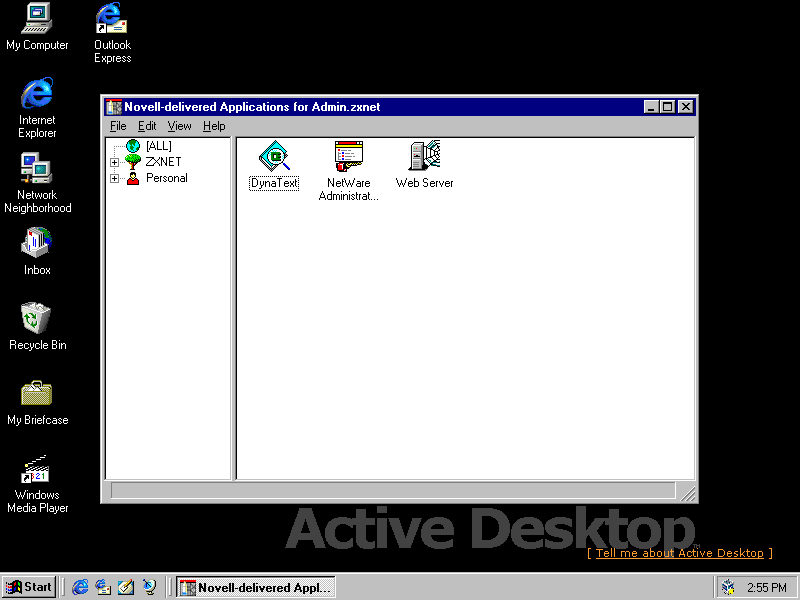The height and width of the screenshot is (600, 800).
Task: Open the File menu
Action: pyautogui.click(x=118, y=126)
